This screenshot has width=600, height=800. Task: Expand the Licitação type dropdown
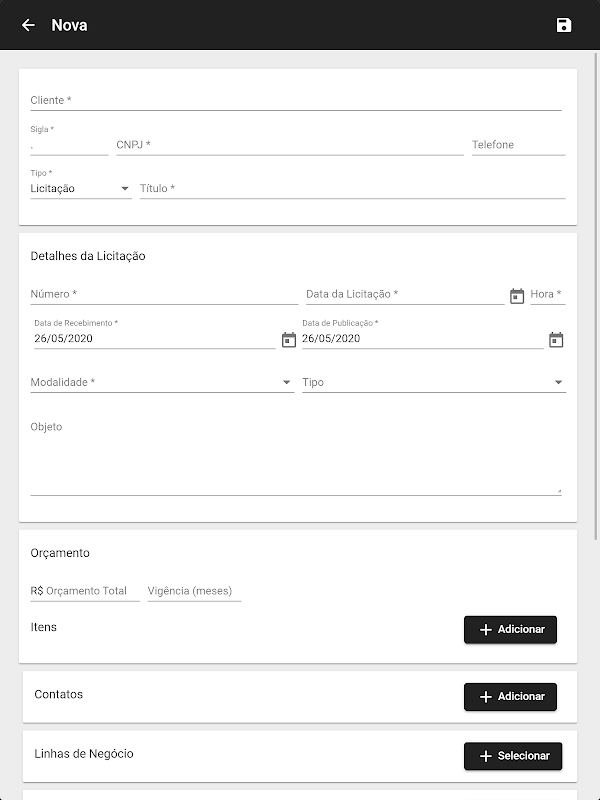click(80, 189)
